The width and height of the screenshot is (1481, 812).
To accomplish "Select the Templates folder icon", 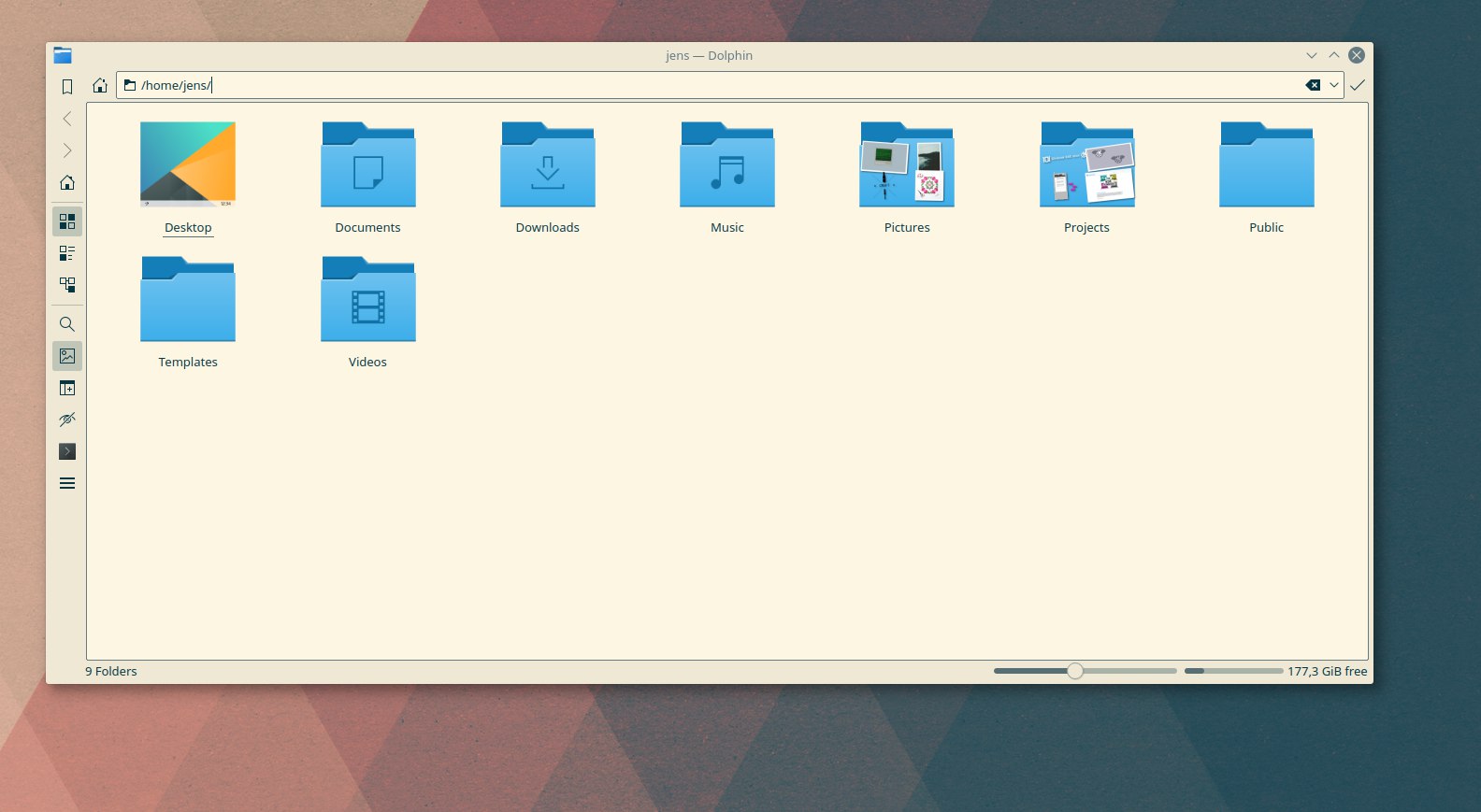I will (188, 299).
